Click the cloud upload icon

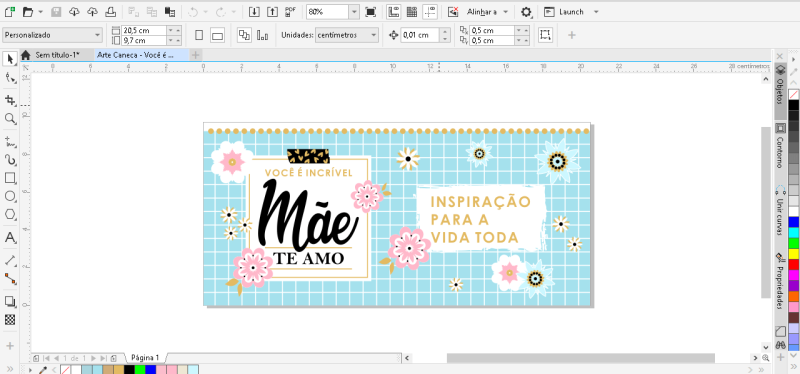pos(92,11)
